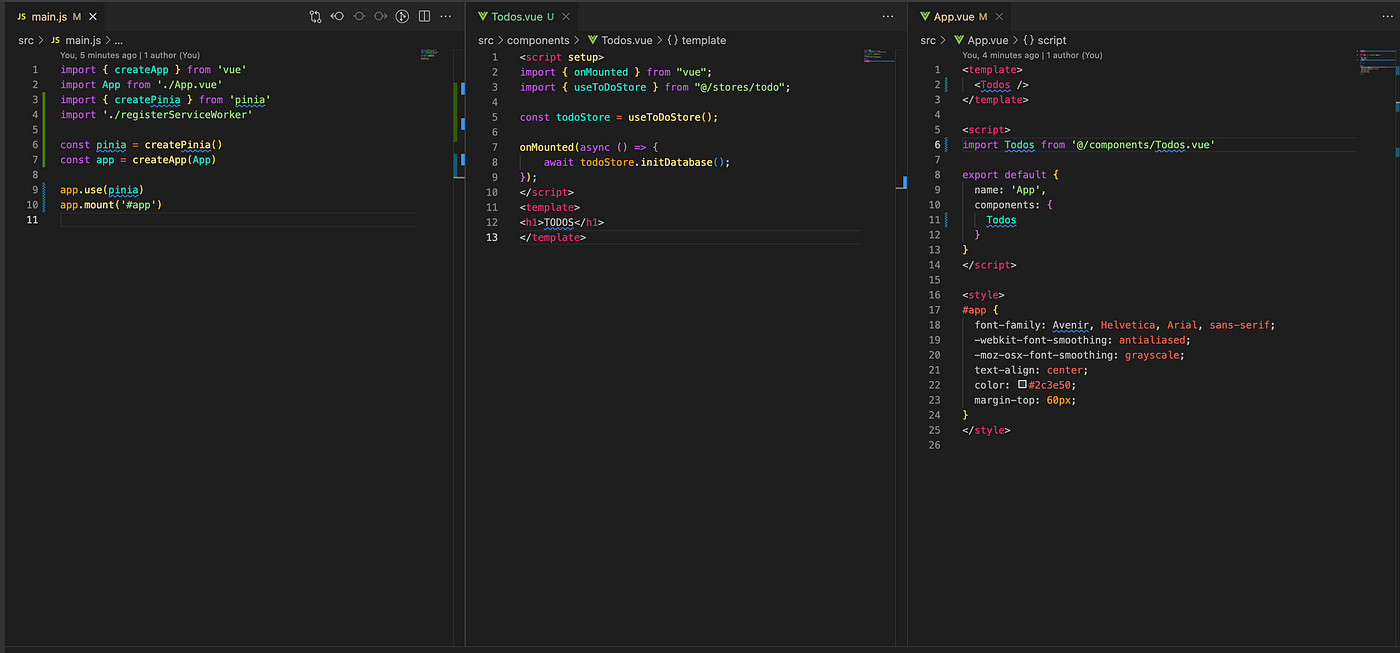Select the main.js editor tab

[48, 17]
